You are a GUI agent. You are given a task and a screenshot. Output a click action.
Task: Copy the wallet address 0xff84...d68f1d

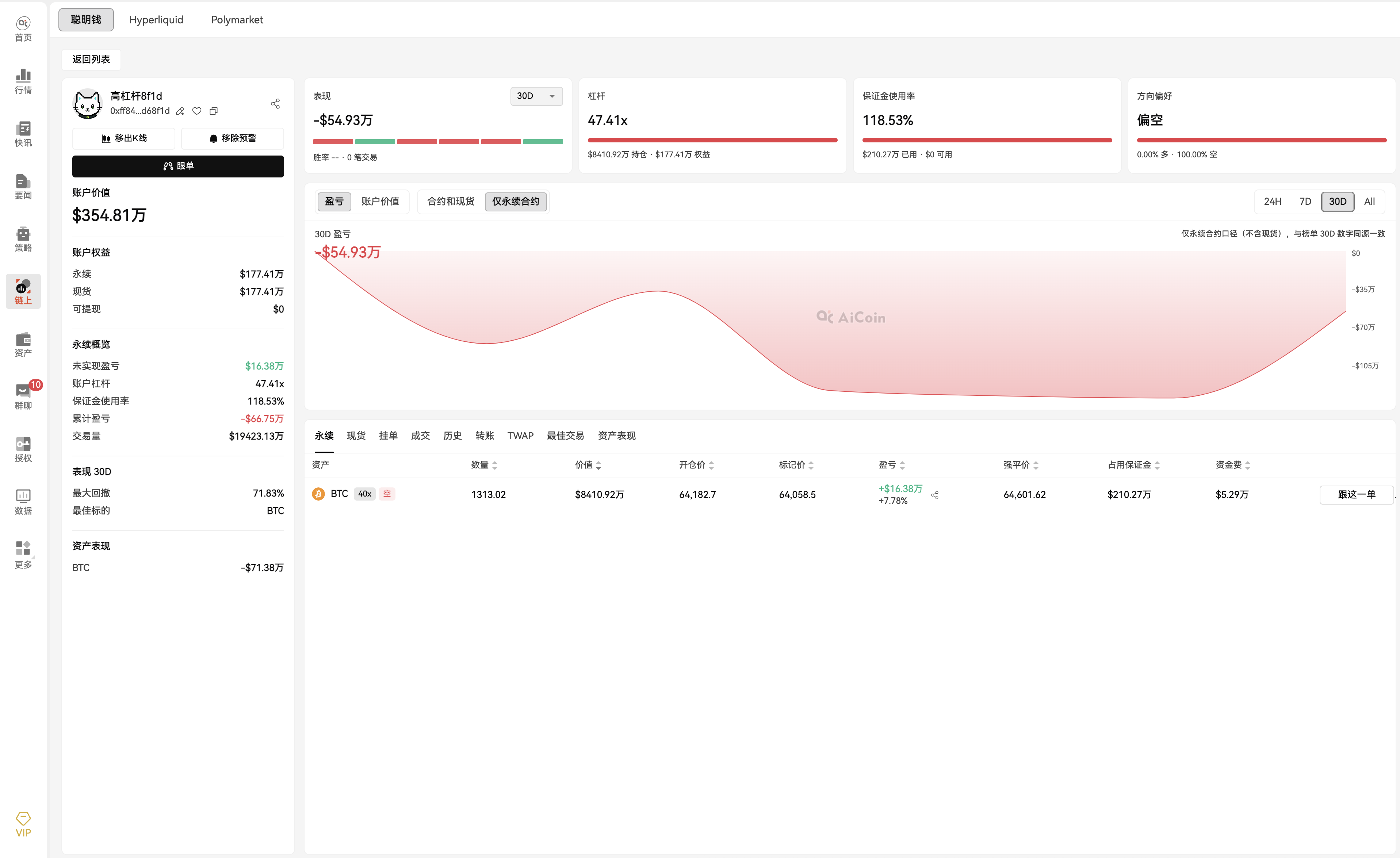click(214, 111)
